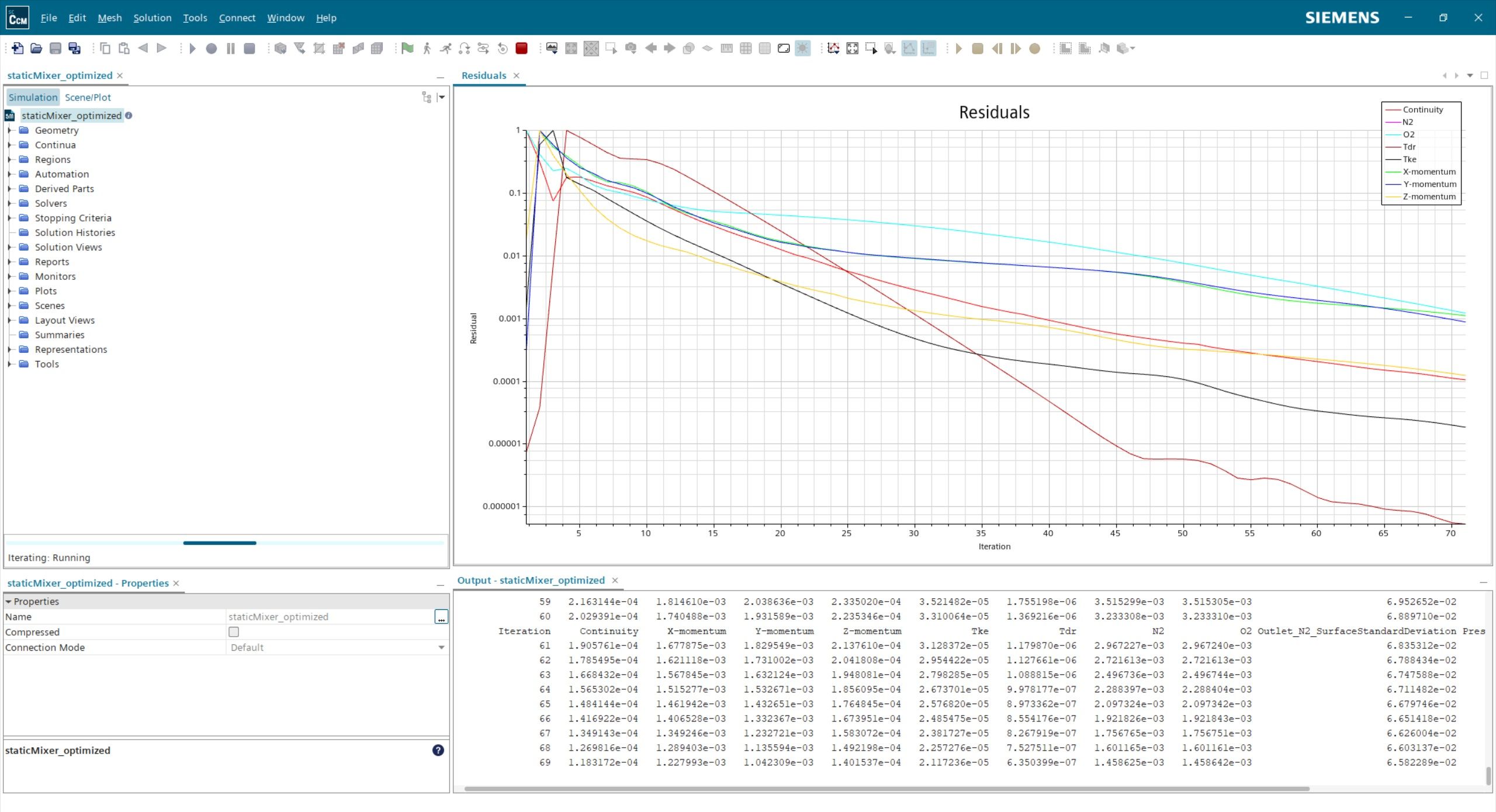Expand the Continua tree node
The image size is (1496, 812).
9,145
